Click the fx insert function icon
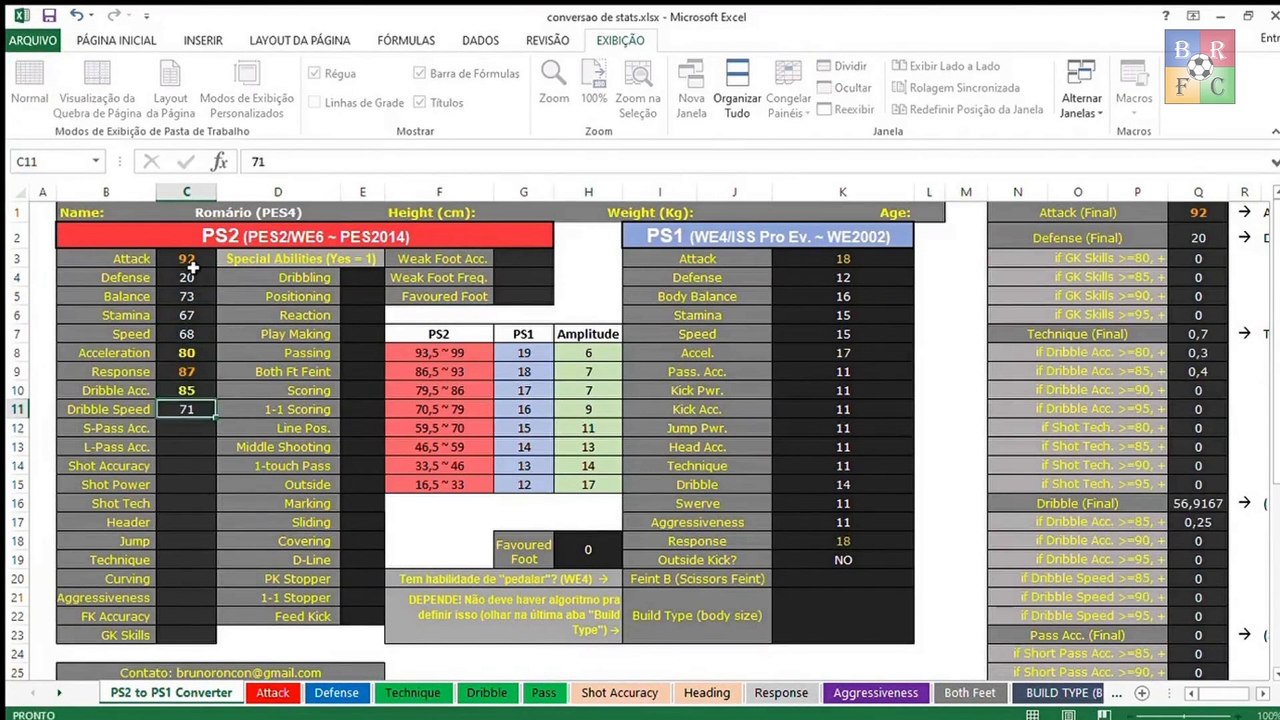Viewport: 1280px width, 720px height. click(x=220, y=162)
